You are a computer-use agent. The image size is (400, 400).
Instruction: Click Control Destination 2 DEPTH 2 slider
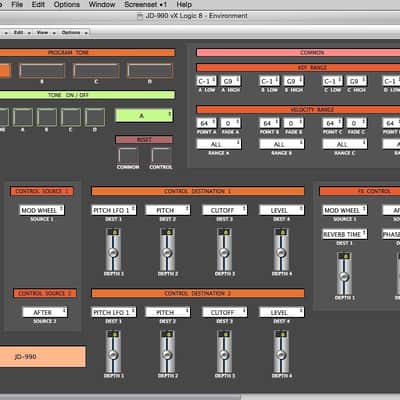167,351
